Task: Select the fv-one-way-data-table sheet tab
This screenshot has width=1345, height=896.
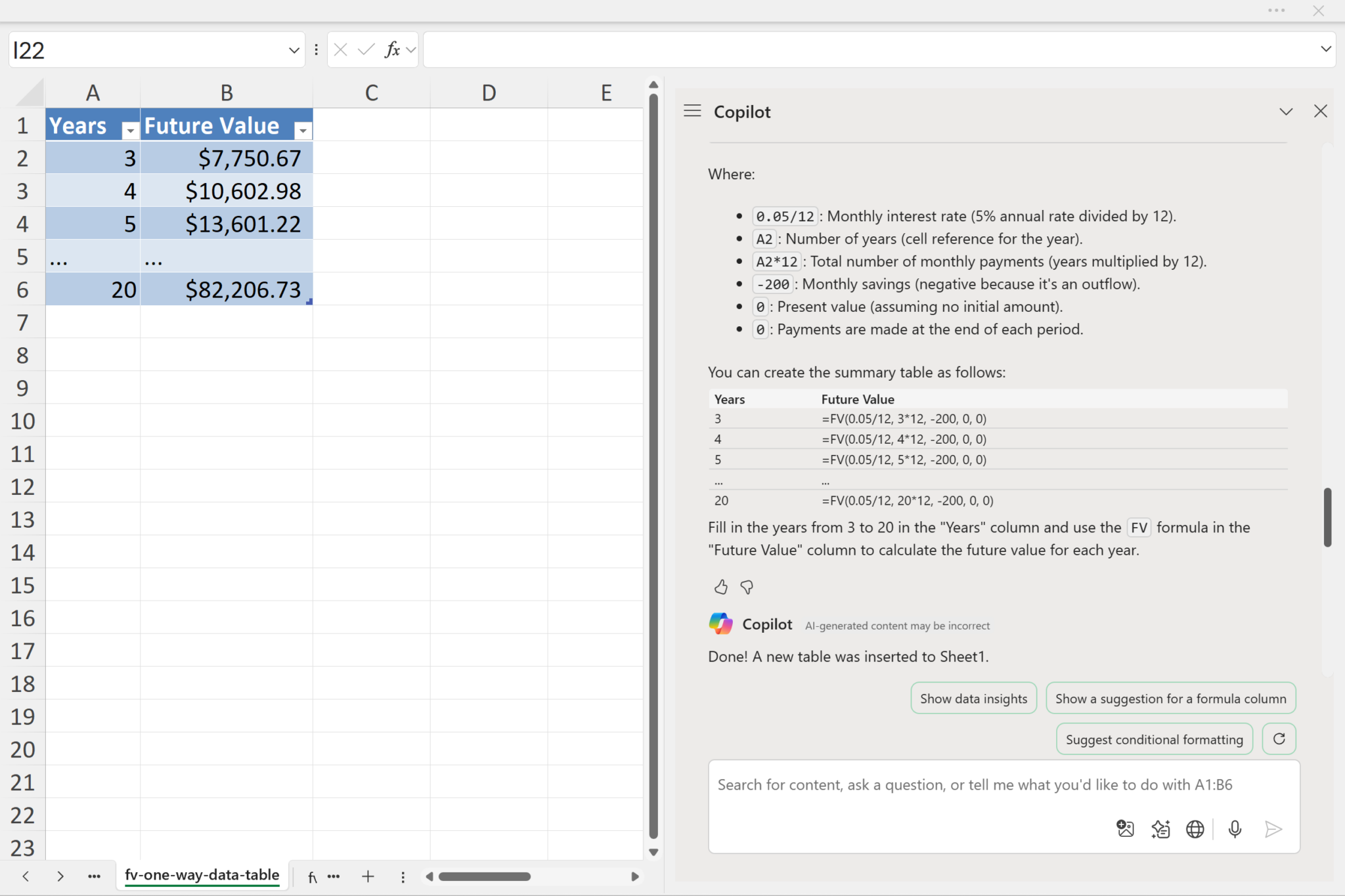Action: 202,875
